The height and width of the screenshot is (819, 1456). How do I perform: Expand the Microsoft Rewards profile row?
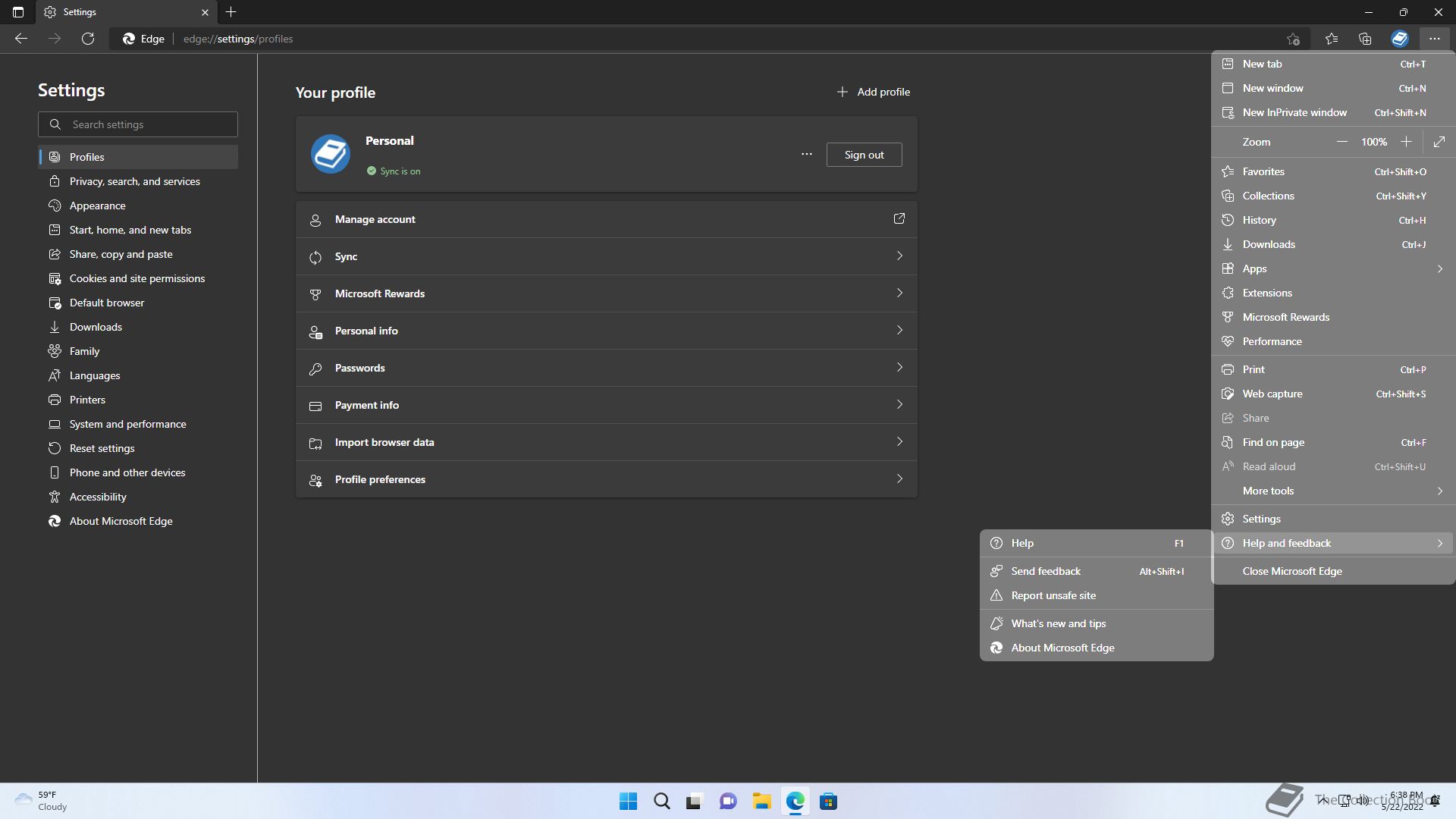pyautogui.click(x=607, y=293)
